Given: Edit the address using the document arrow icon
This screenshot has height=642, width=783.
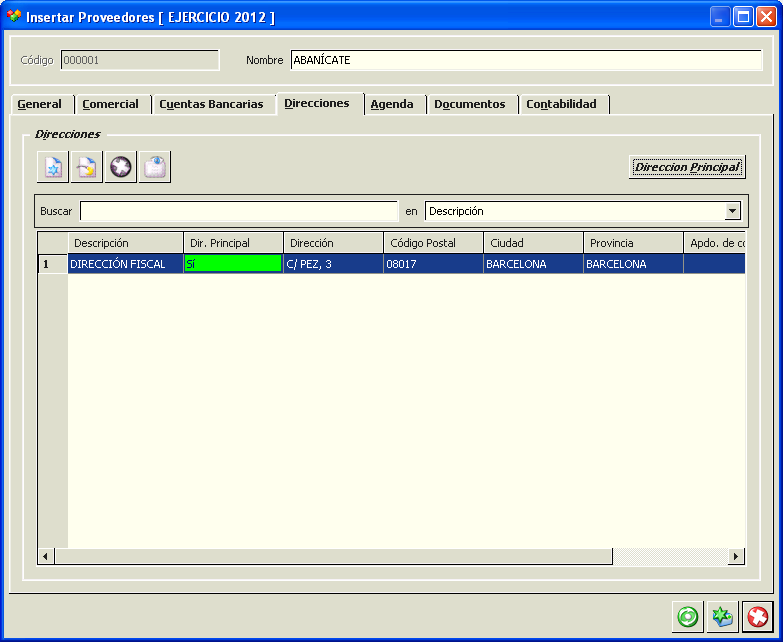Looking at the screenshot, I should (87, 167).
